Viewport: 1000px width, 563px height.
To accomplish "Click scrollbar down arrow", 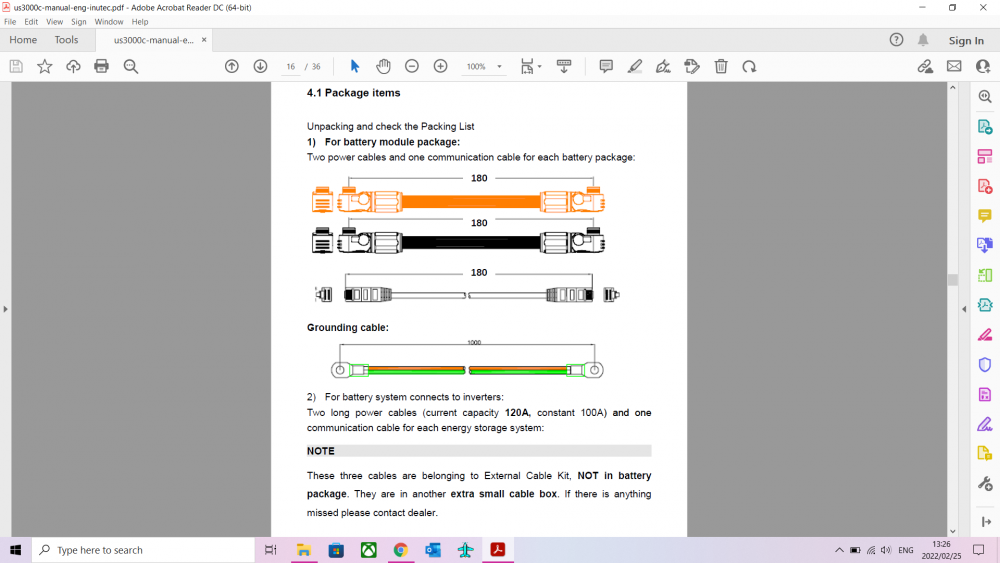I will (x=953, y=531).
